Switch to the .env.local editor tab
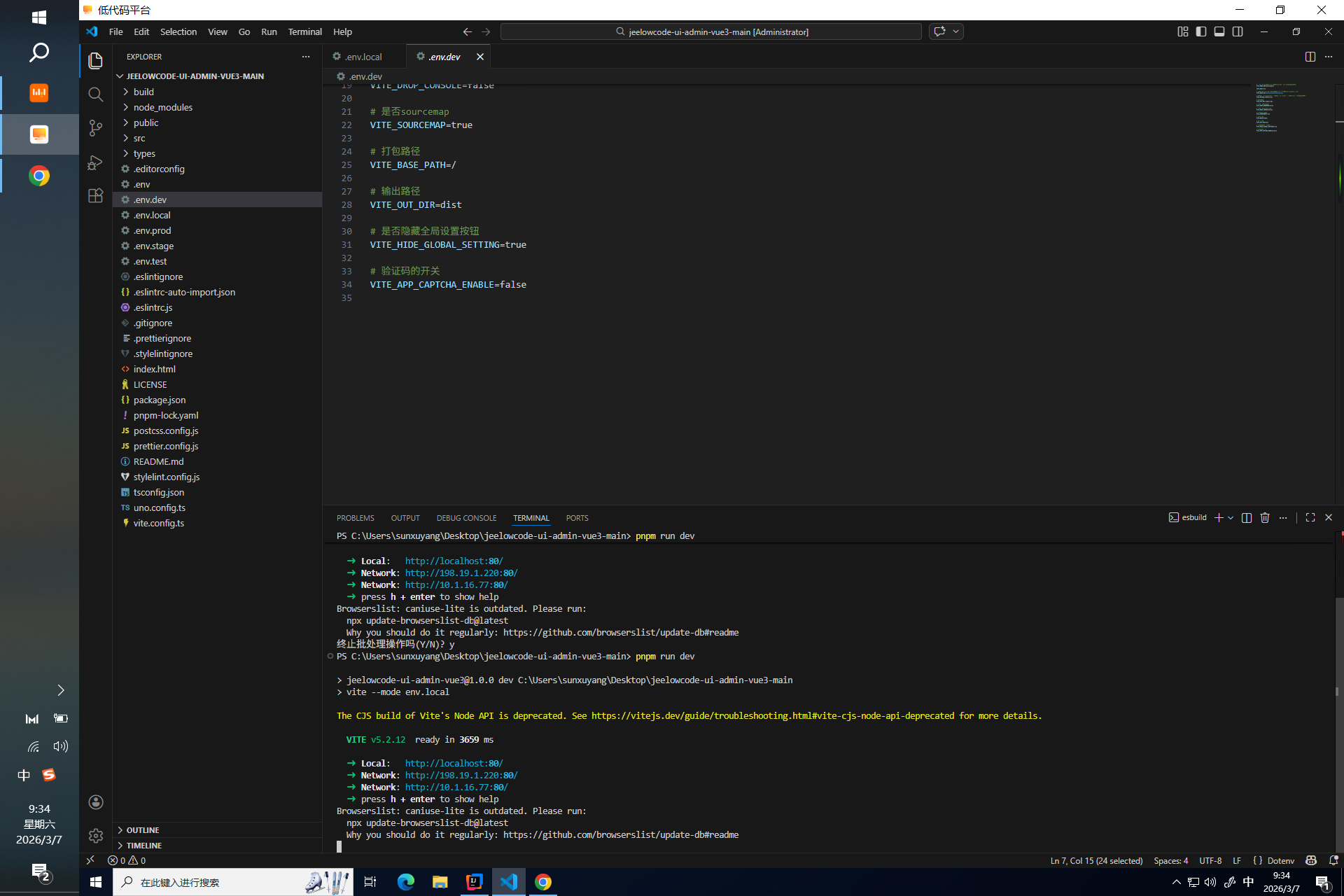 pyautogui.click(x=363, y=57)
